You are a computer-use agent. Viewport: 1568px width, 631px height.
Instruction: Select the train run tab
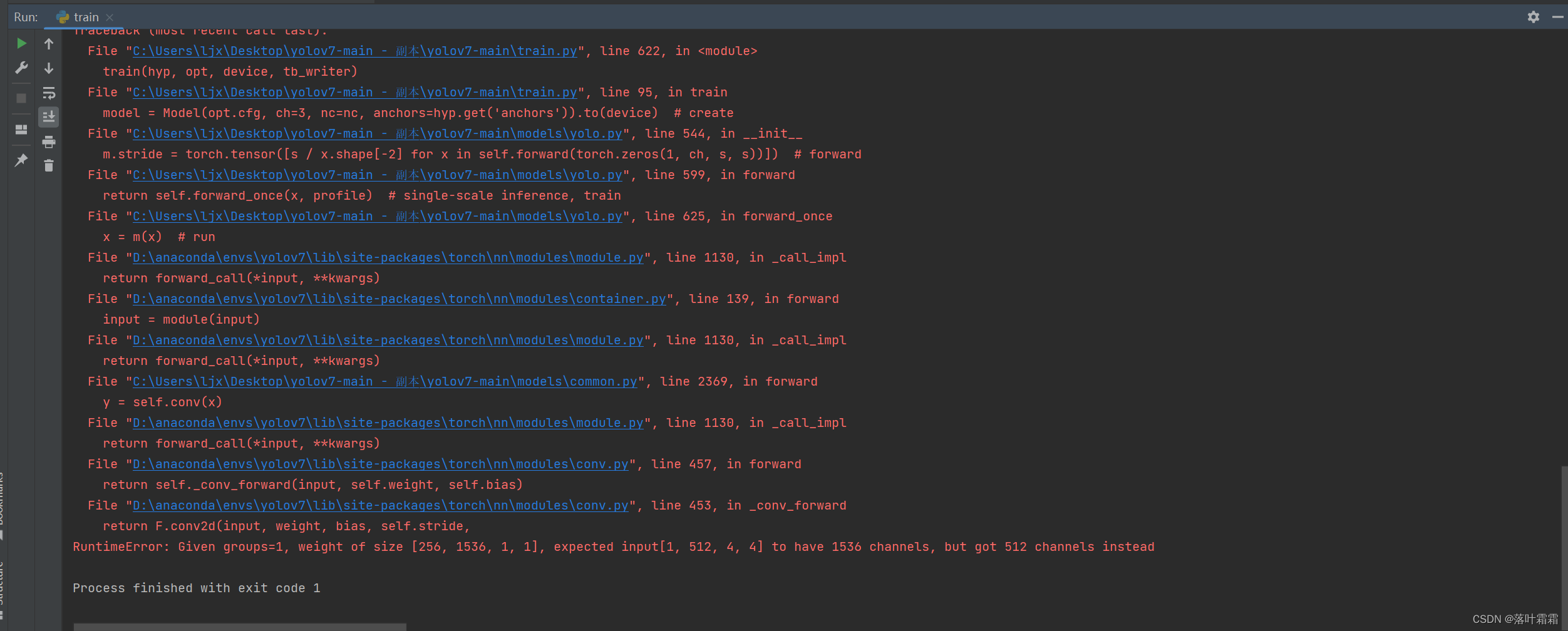click(x=86, y=17)
